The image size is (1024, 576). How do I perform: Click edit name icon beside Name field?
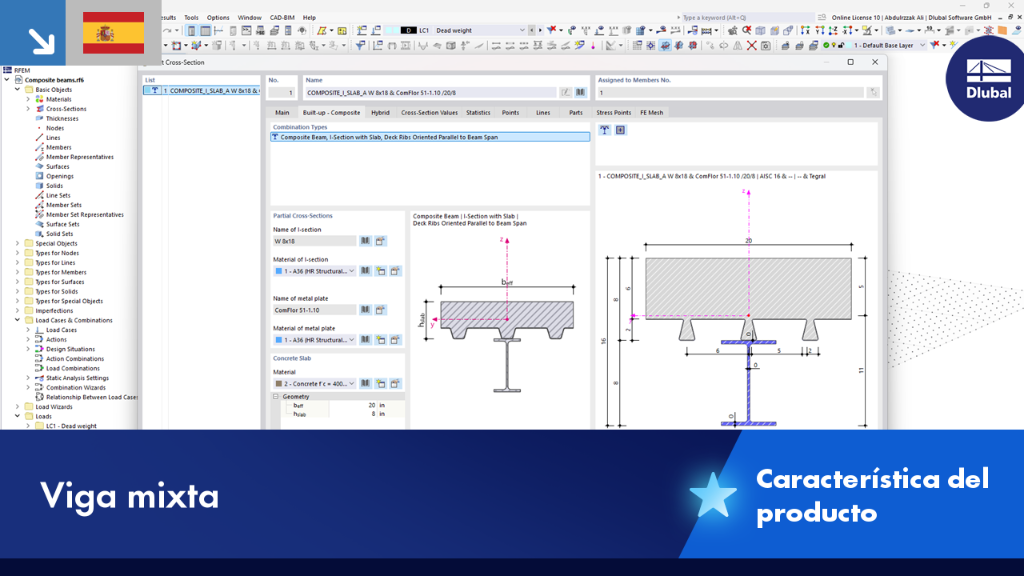566,93
